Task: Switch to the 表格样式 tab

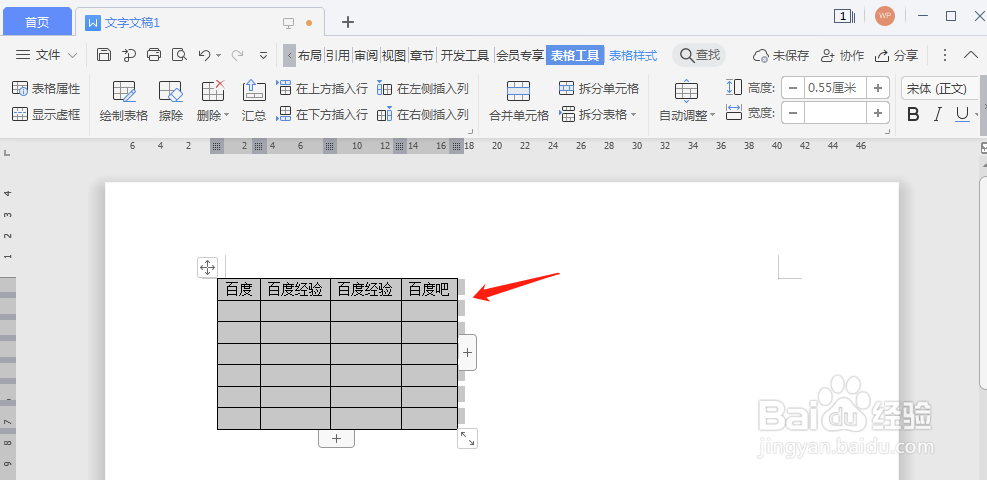Action: coord(633,55)
